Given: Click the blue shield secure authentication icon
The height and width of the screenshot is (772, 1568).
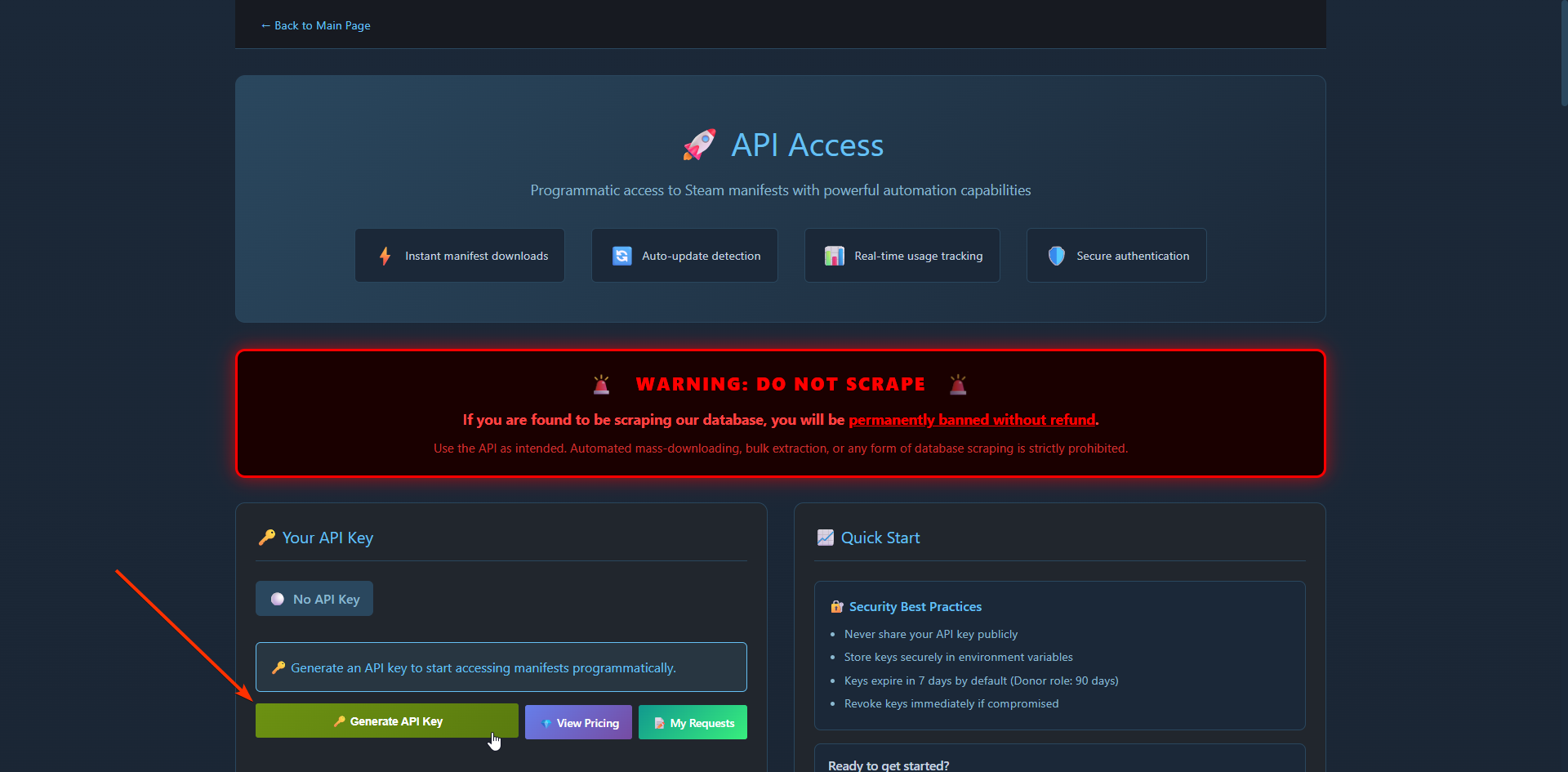Looking at the screenshot, I should [x=1056, y=257].
